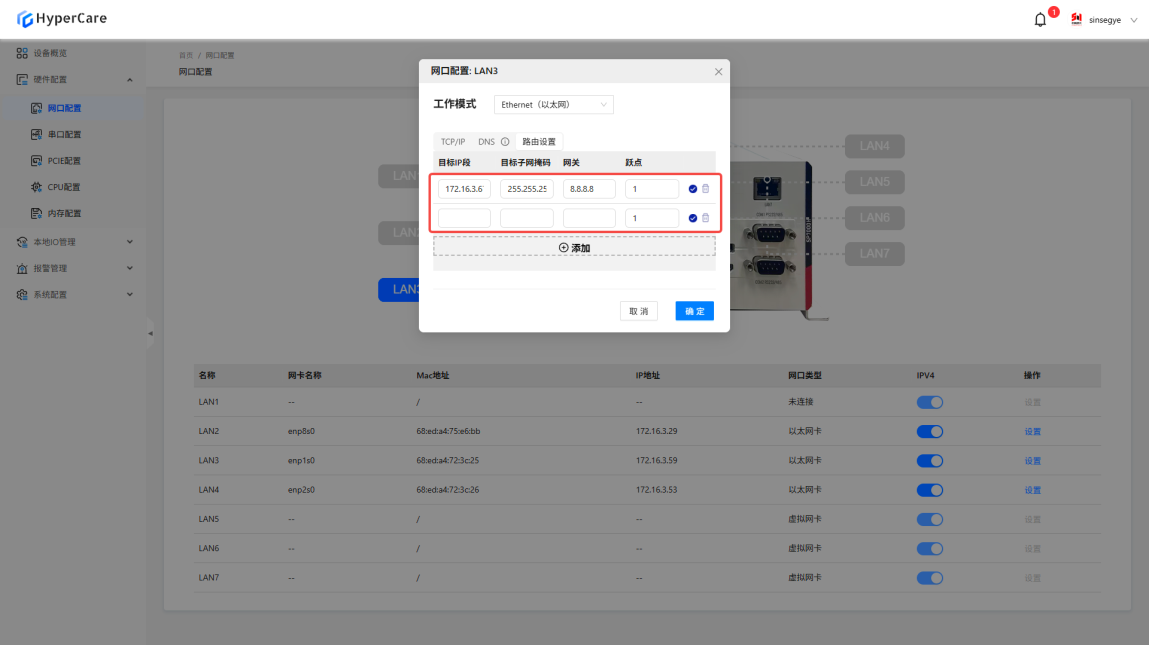Click the trash icon on the empty route row
Viewport: 1149px width, 645px height.
pos(705,218)
